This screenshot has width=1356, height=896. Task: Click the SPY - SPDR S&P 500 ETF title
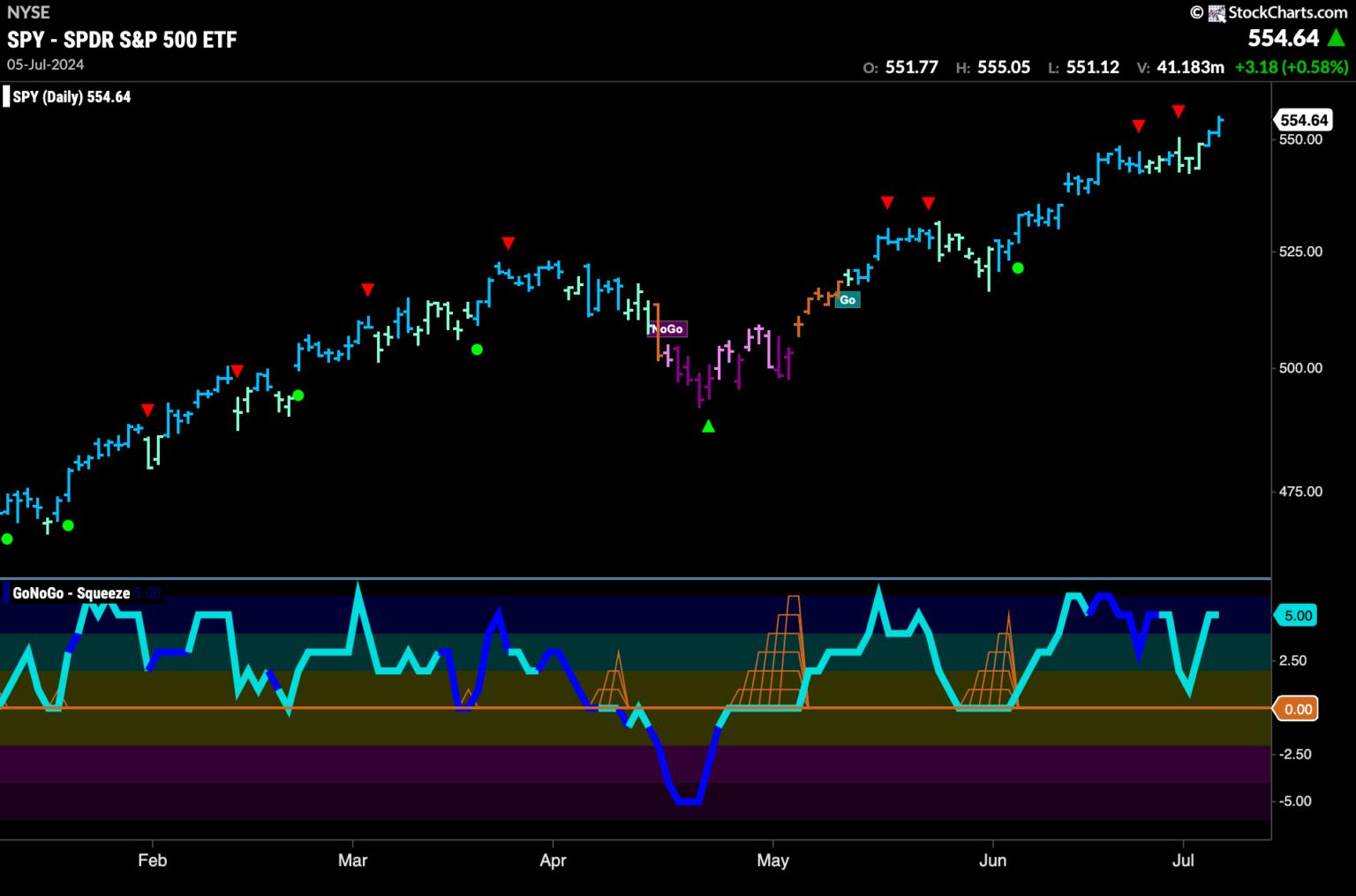(122, 40)
